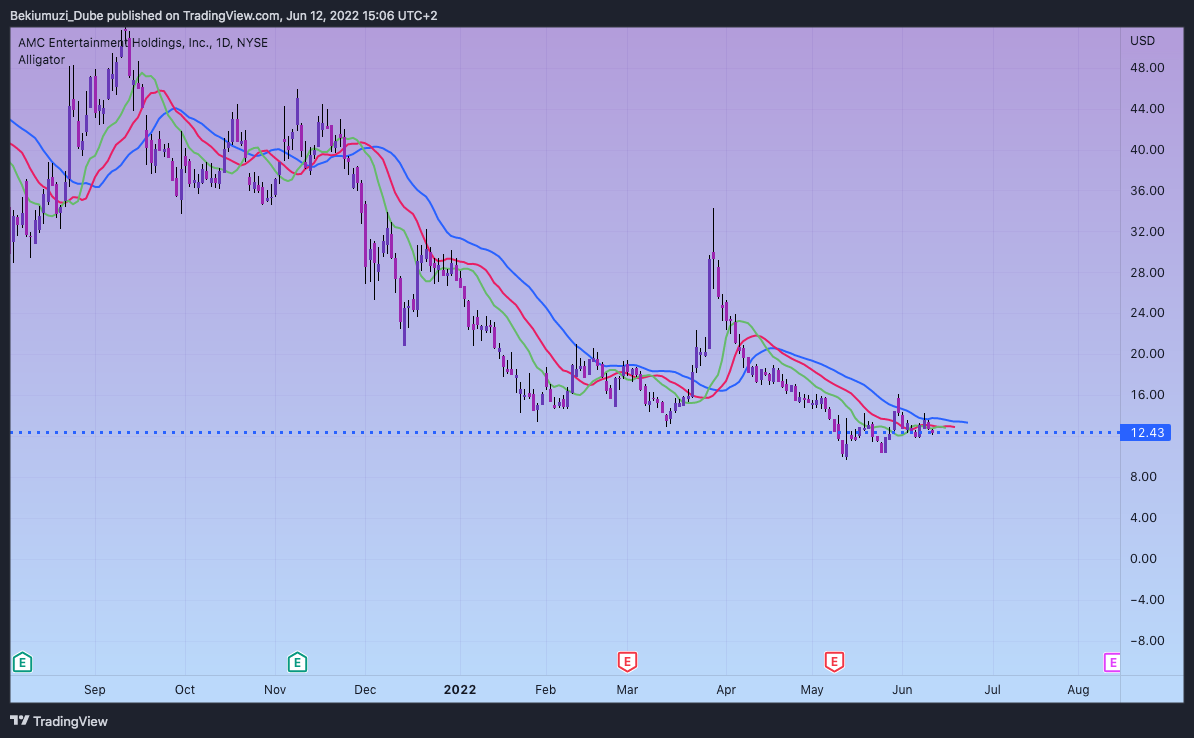This screenshot has height=738, width=1194.
Task: Click the 16.00 price axis label
Action: tap(1147, 395)
